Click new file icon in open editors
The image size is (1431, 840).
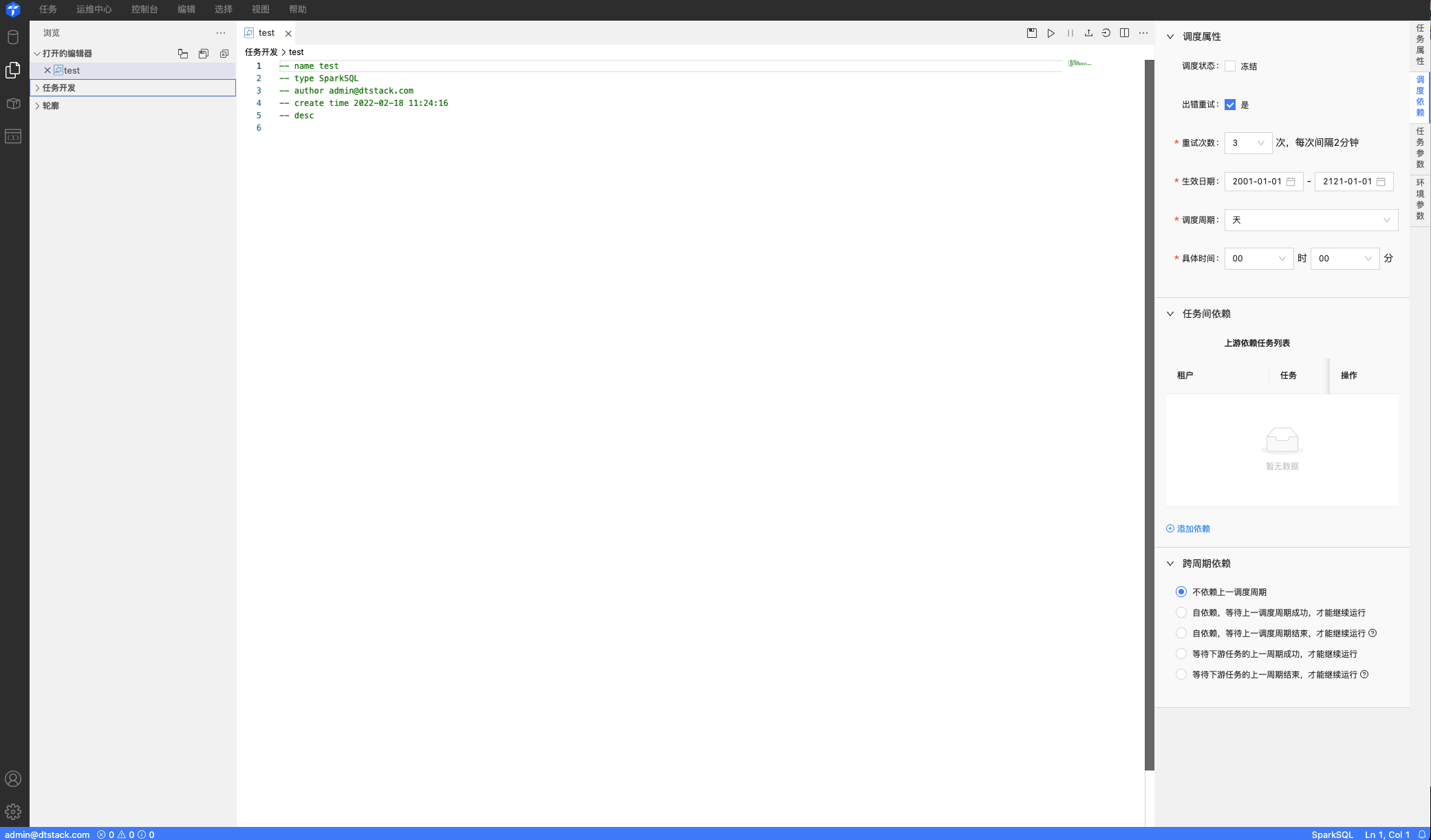(183, 54)
